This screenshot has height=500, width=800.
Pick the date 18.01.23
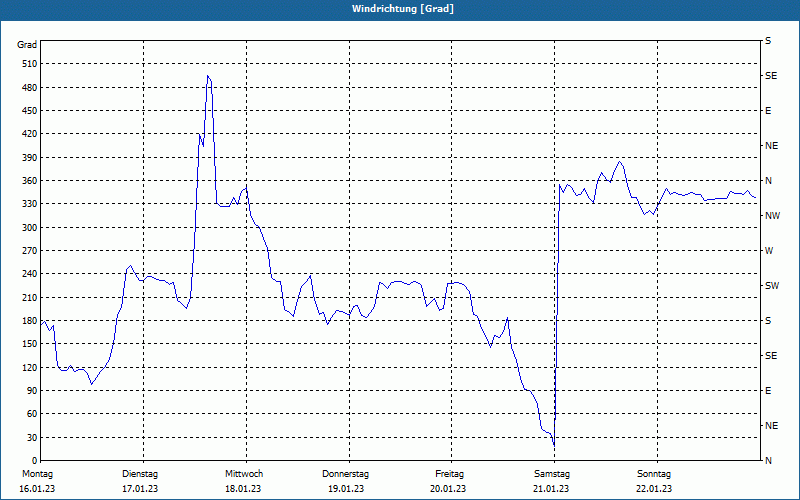pyautogui.click(x=243, y=489)
